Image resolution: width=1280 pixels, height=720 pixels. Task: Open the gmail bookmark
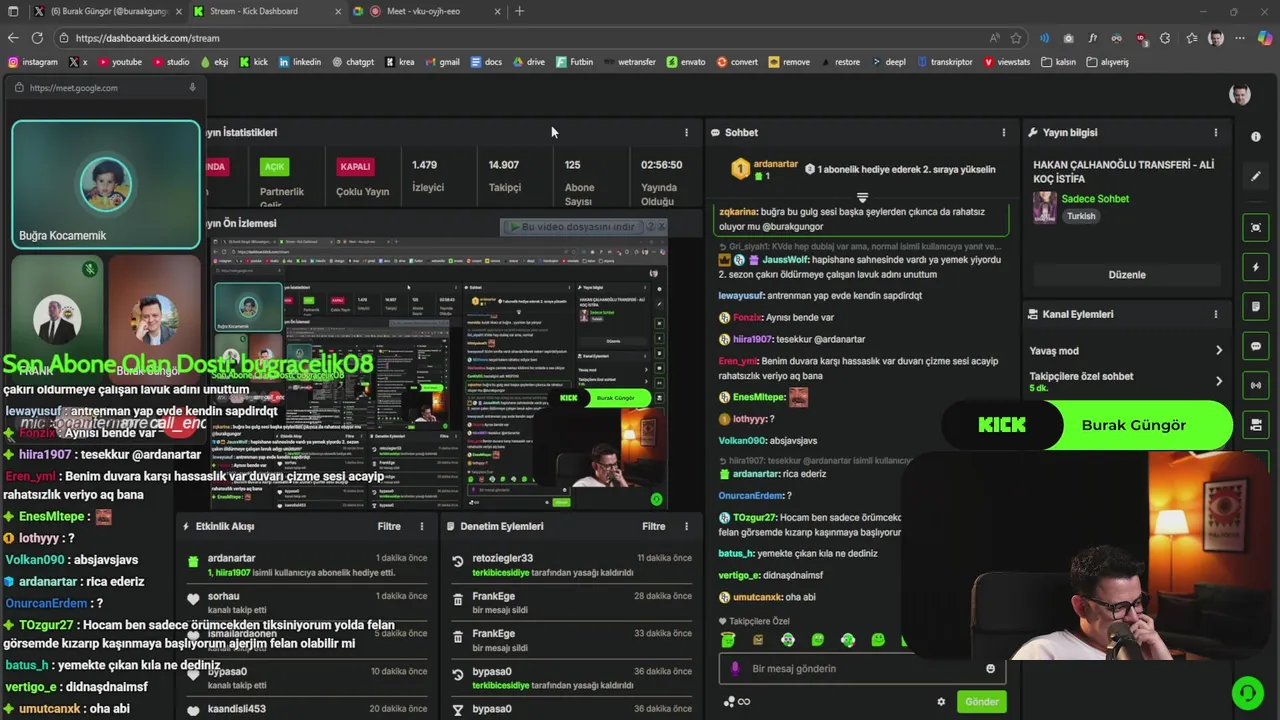point(442,62)
